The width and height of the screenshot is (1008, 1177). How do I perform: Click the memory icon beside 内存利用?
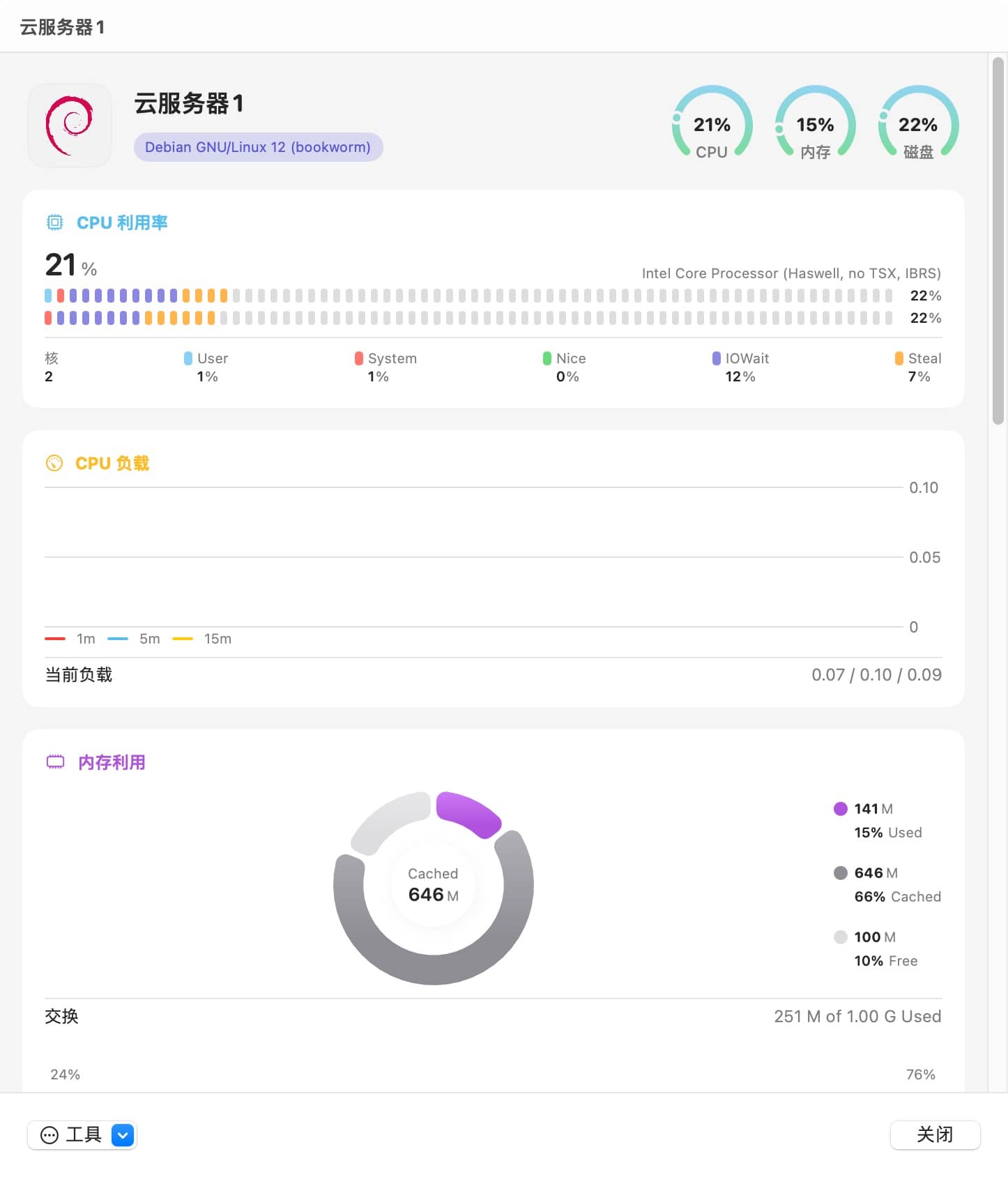pos(55,761)
